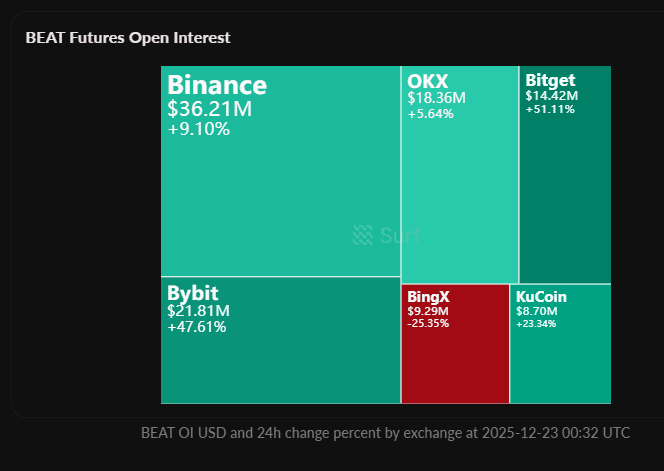Click the Surf watermark logo icon
Screen dimensions: 664x471
(362, 235)
